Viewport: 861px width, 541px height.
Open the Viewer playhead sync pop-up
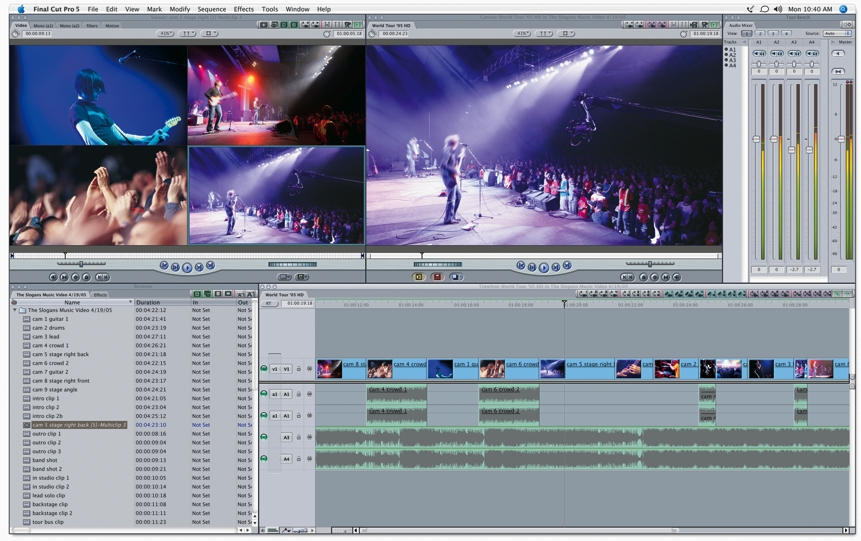(x=187, y=34)
